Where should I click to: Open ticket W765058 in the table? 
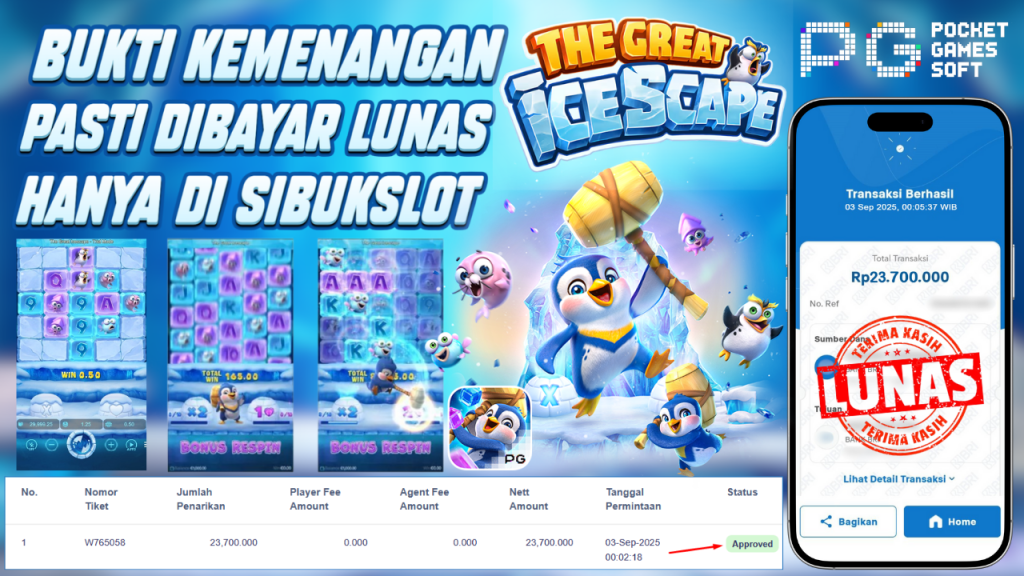[104, 542]
